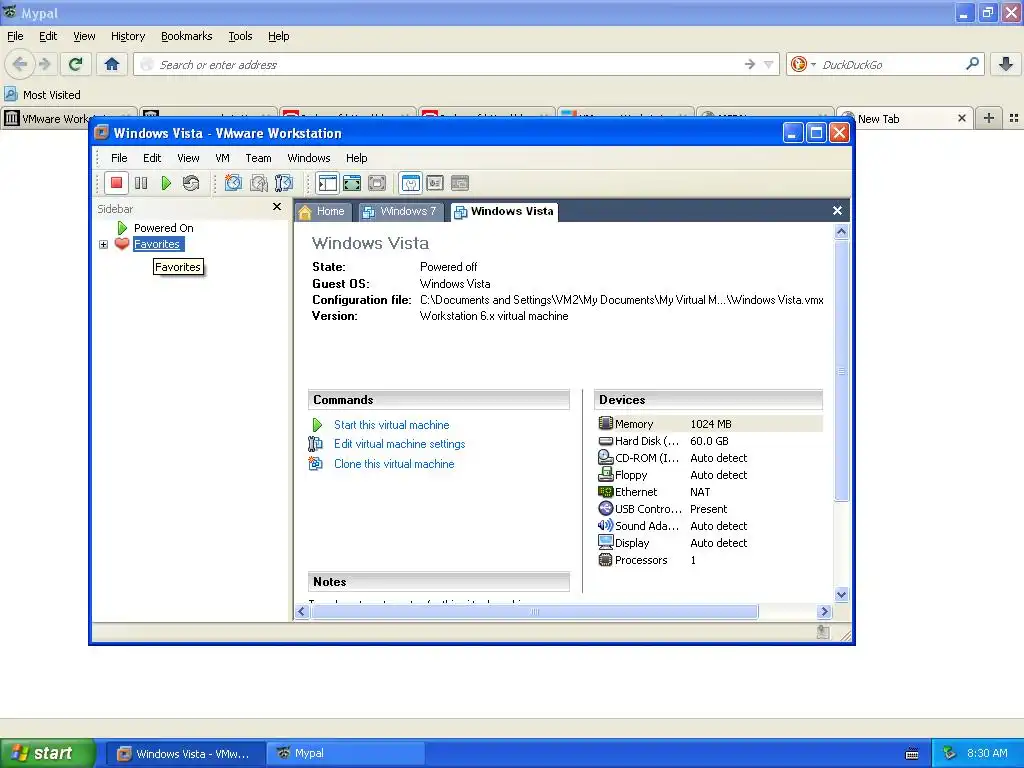Select the CD-ROM device row
1024x768 pixels.
pyautogui.click(x=709, y=458)
